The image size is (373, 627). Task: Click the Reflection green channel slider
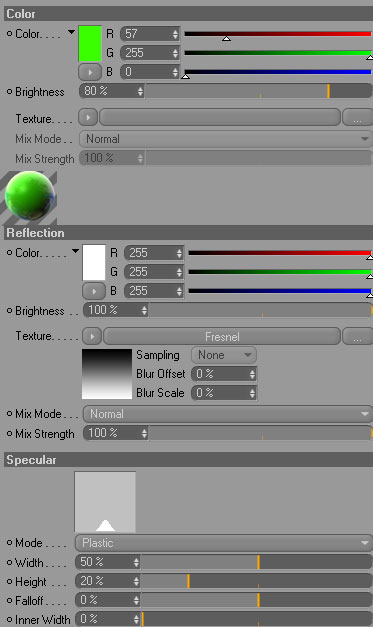click(x=280, y=272)
